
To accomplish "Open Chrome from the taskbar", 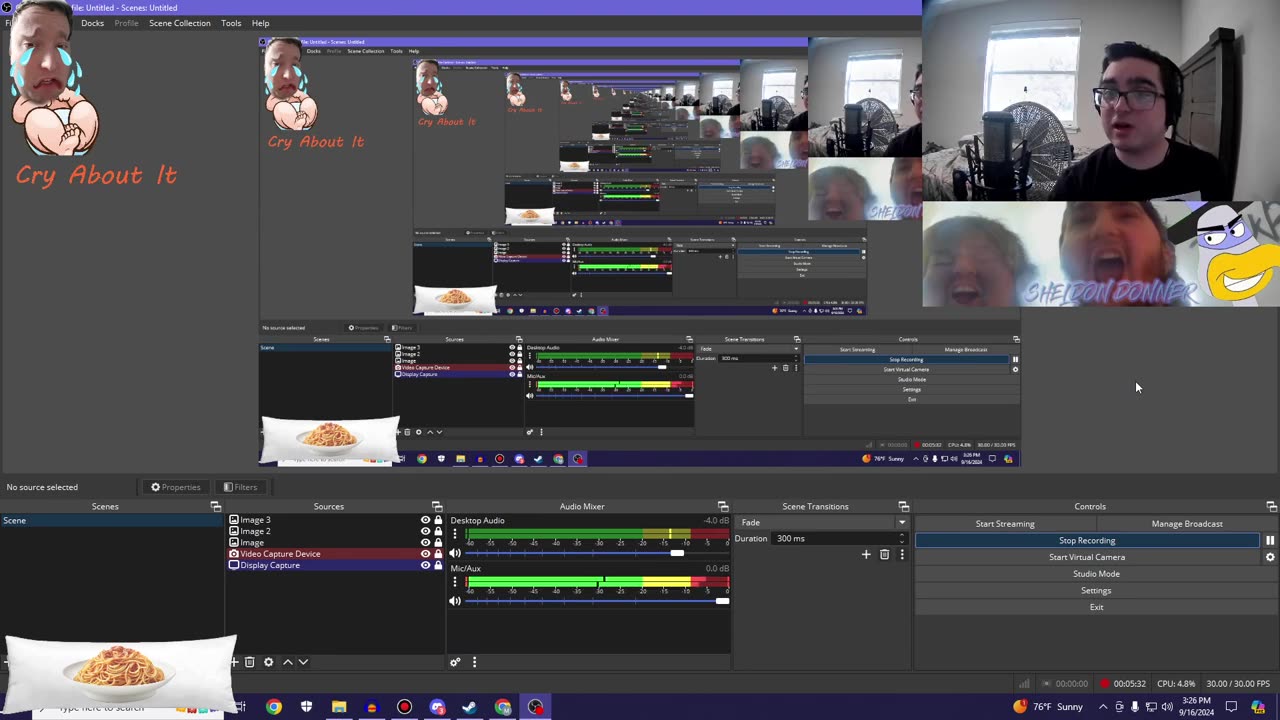I will coord(273,707).
